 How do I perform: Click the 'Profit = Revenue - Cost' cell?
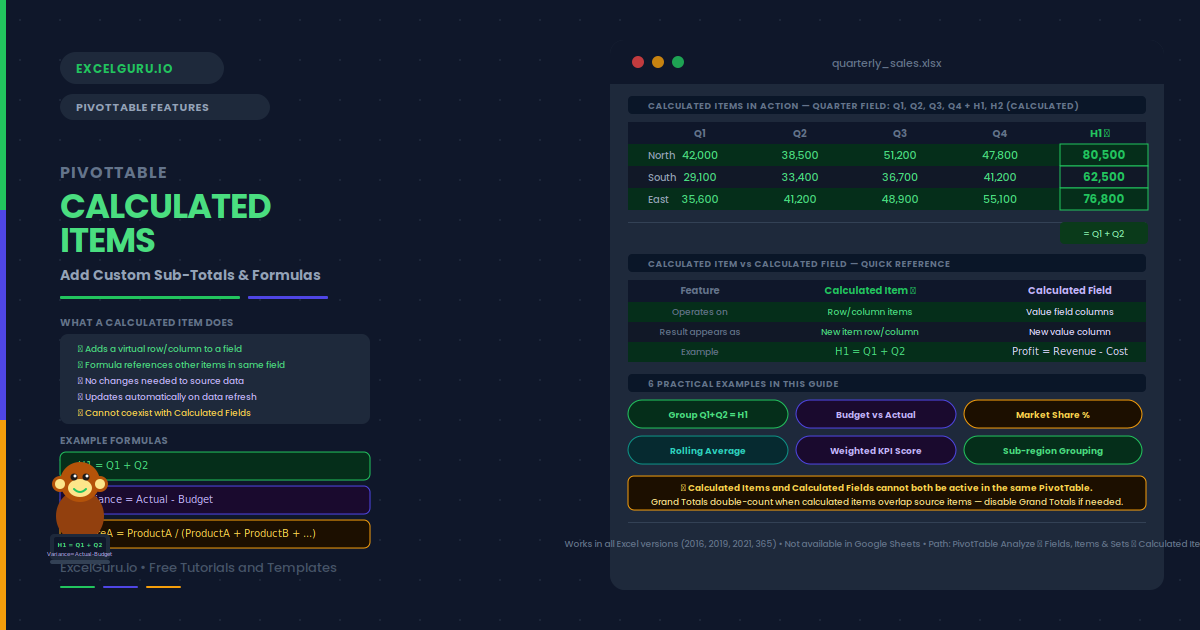[1070, 352]
